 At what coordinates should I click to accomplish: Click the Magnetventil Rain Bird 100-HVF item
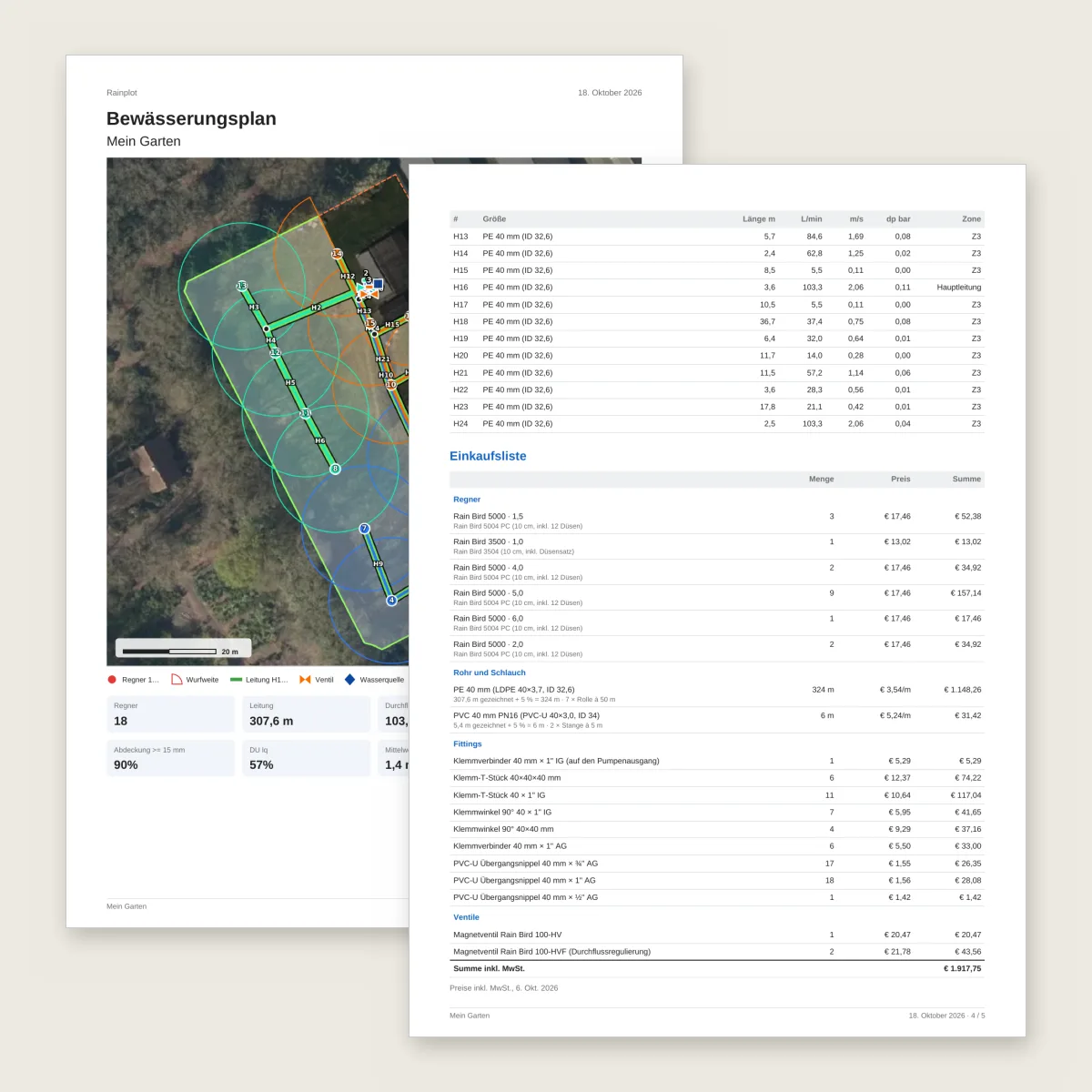552,952
